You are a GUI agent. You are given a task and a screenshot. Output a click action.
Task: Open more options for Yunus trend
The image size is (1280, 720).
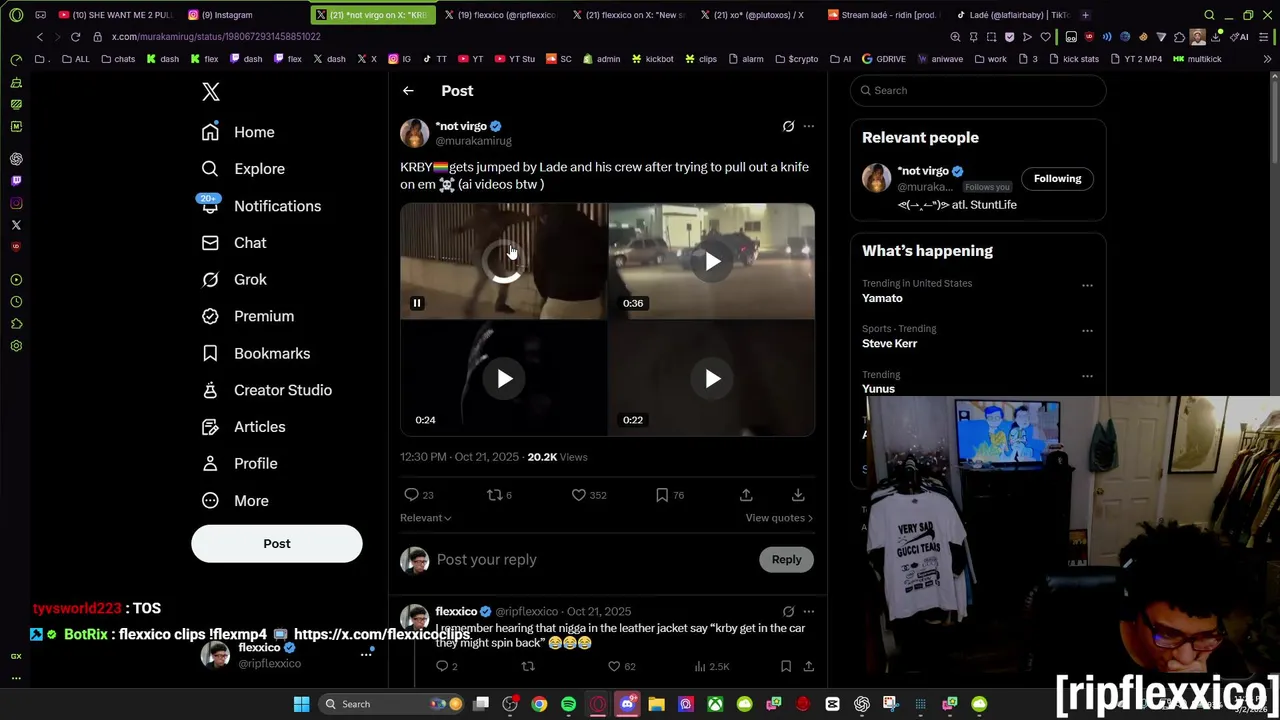pyautogui.click(x=1087, y=376)
